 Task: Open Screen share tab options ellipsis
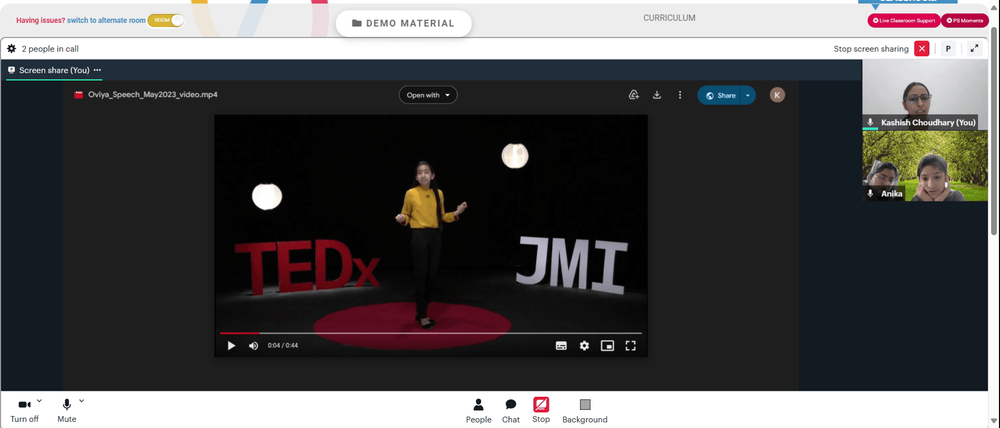point(97,70)
